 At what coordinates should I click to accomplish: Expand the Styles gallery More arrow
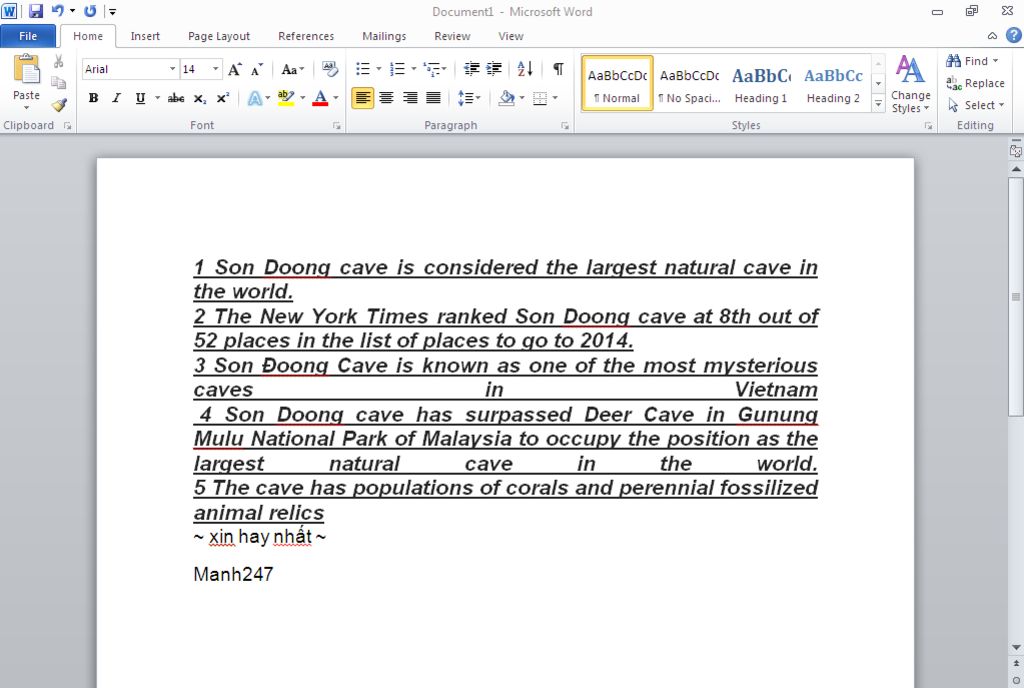tap(878, 104)
